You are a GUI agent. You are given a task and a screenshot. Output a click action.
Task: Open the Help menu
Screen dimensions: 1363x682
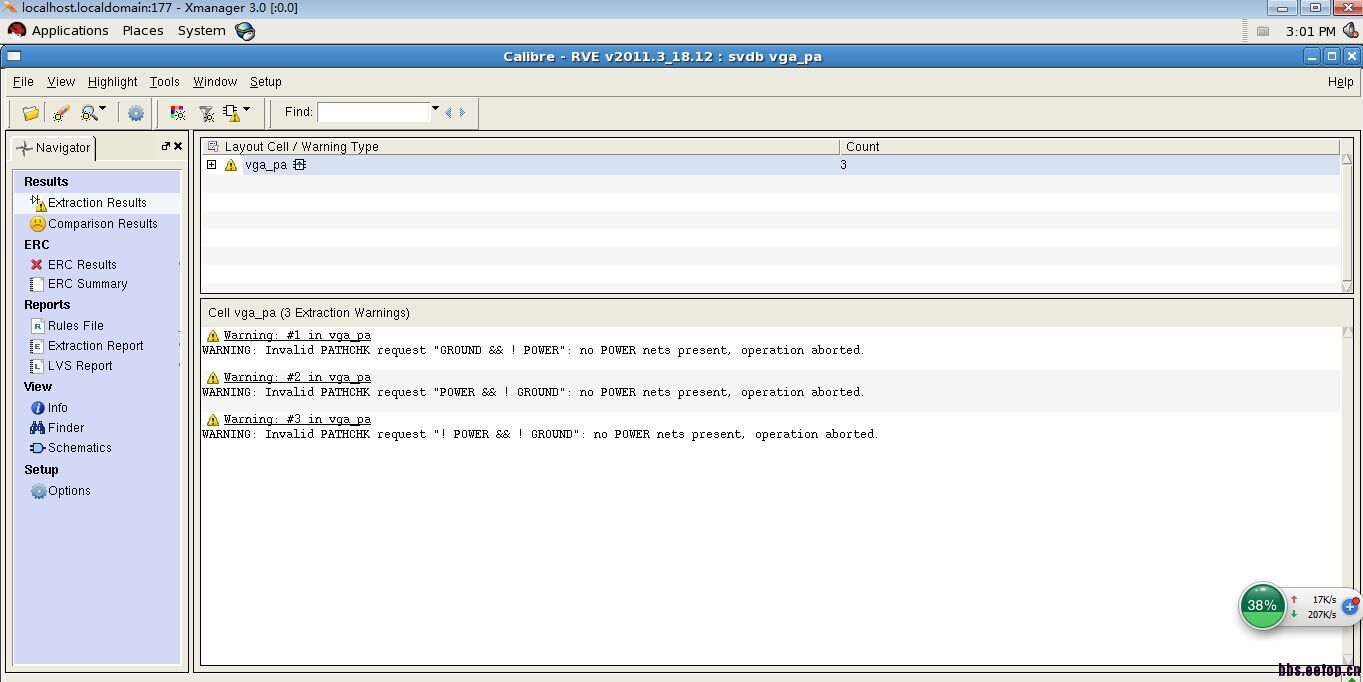pos(1340,82)
